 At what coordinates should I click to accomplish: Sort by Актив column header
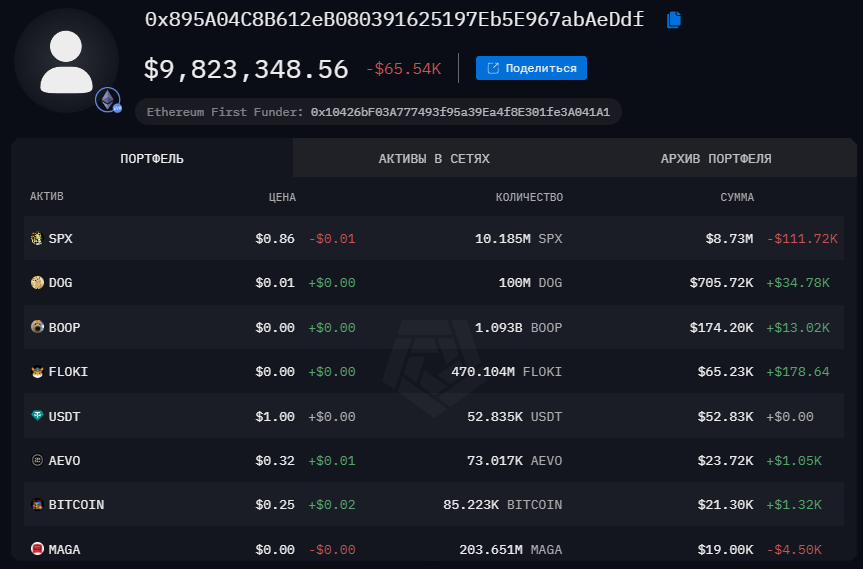pyautogui.click(x=47, y=196)
